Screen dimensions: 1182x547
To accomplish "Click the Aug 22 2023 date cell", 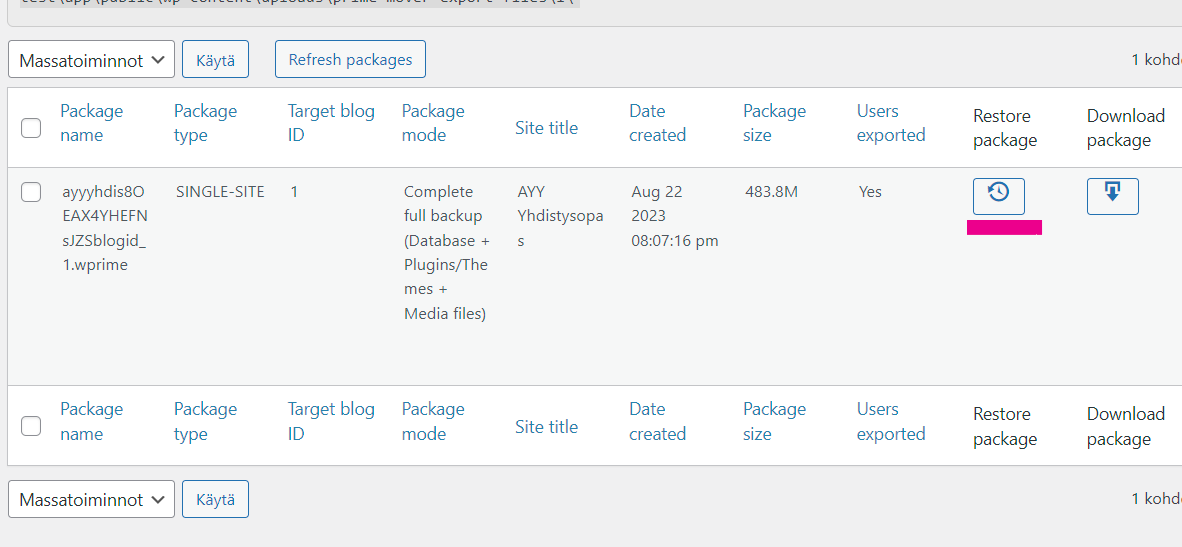I will (x=675, y=217).
